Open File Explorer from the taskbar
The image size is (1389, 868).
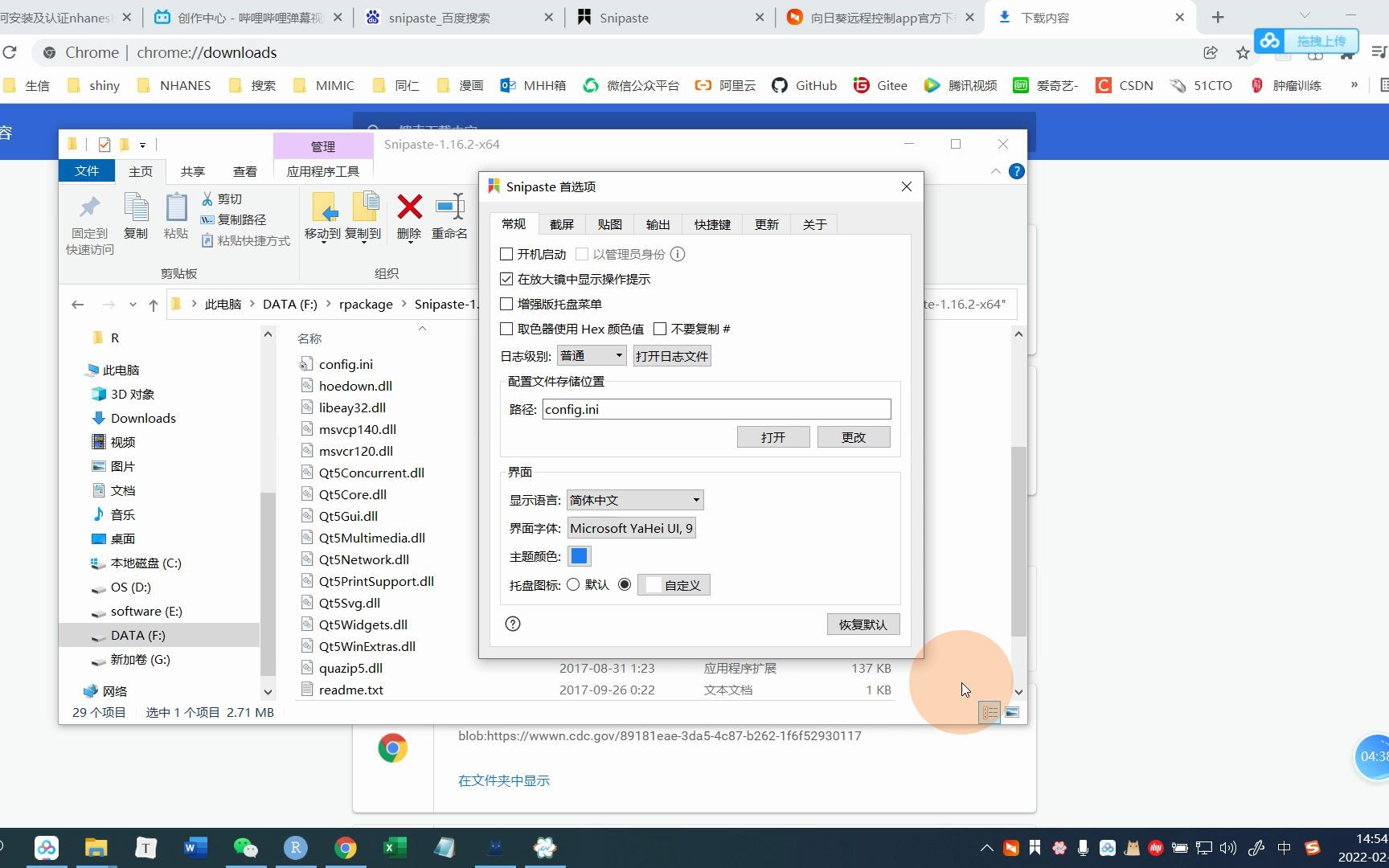coord(96,847)
